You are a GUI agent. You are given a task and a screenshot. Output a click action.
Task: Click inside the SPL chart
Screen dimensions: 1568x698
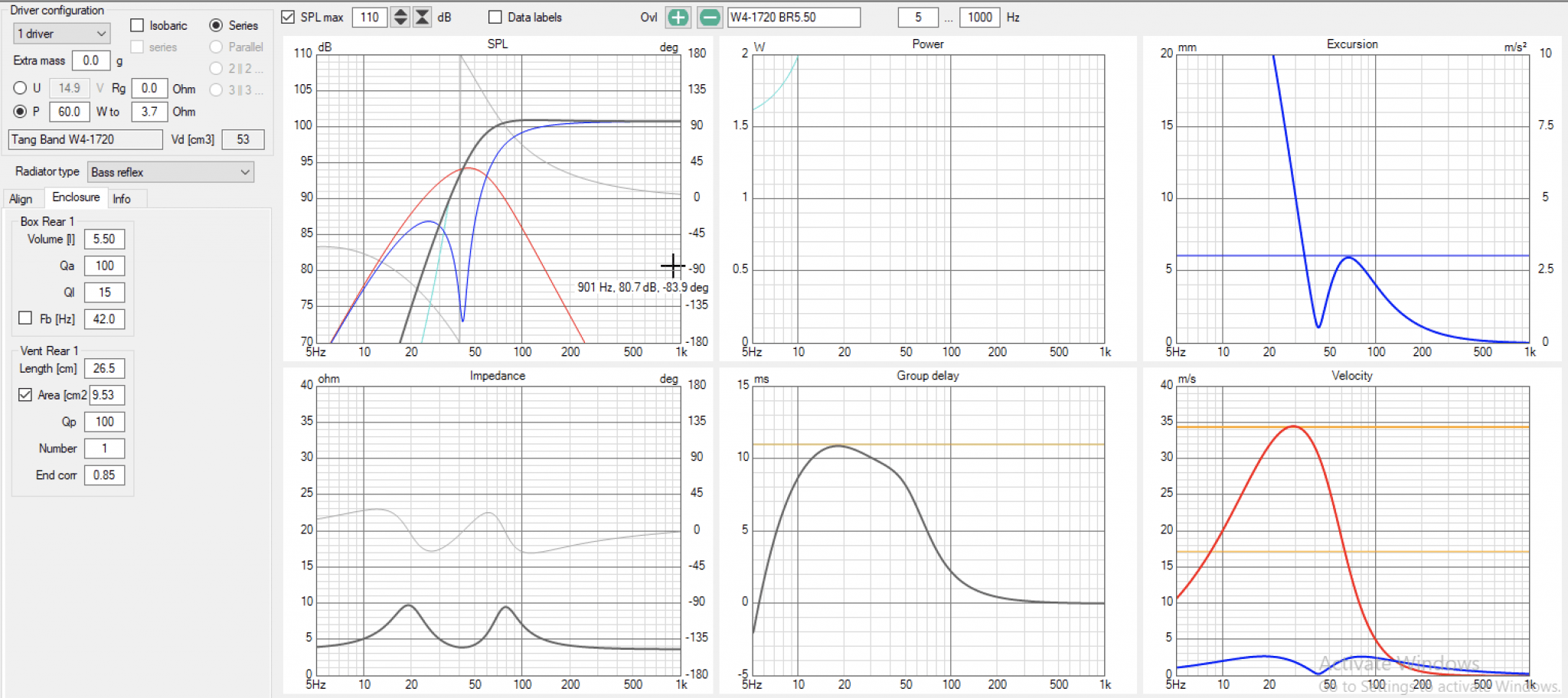coord(498,198)
